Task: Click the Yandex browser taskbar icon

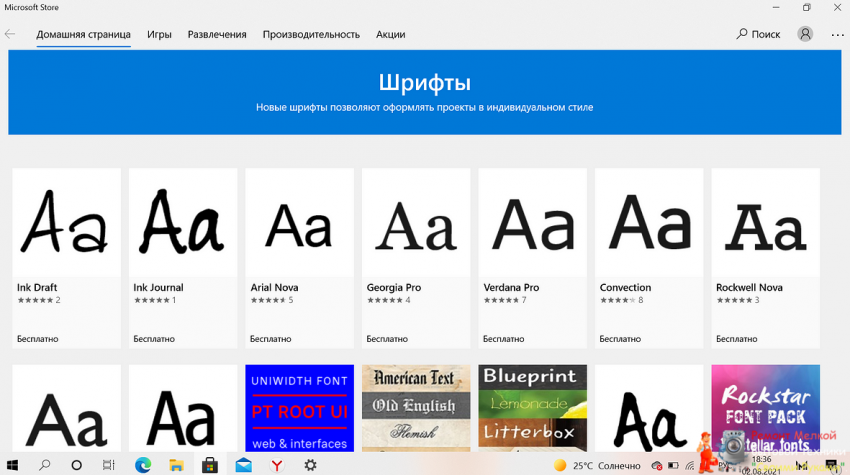Action: (276, 465)
